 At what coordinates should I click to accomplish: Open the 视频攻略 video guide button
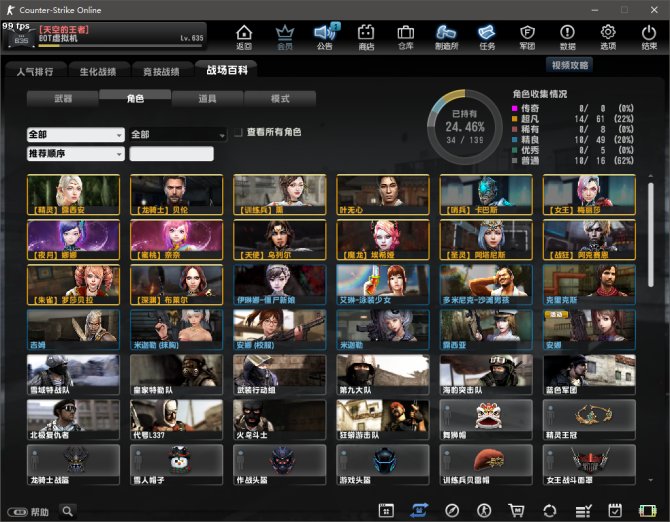[570, 65]
